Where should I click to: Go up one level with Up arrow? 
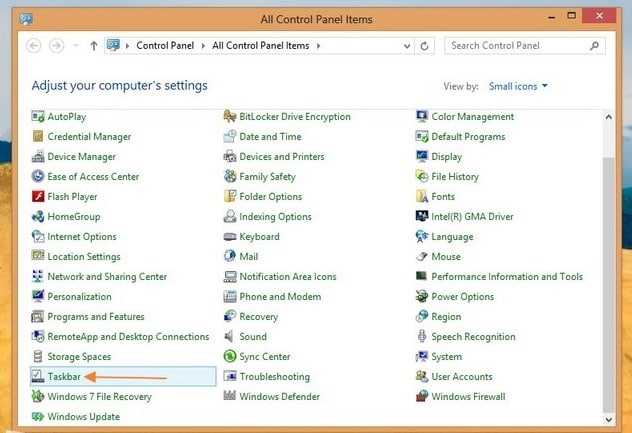click(94, 46)
